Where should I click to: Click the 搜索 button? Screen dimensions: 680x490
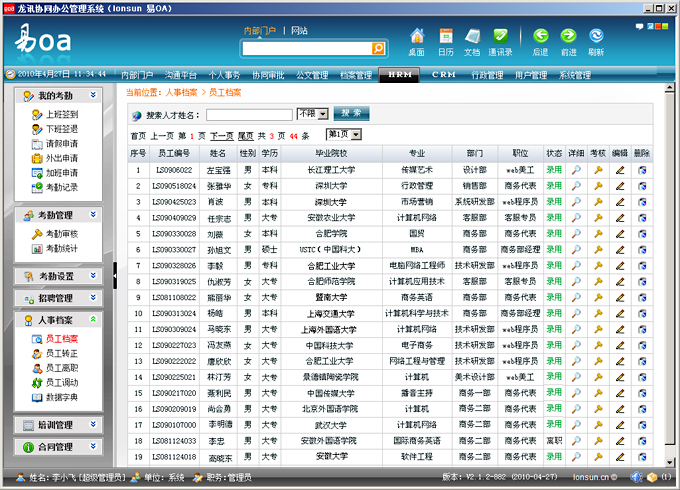tap(351, 114)
